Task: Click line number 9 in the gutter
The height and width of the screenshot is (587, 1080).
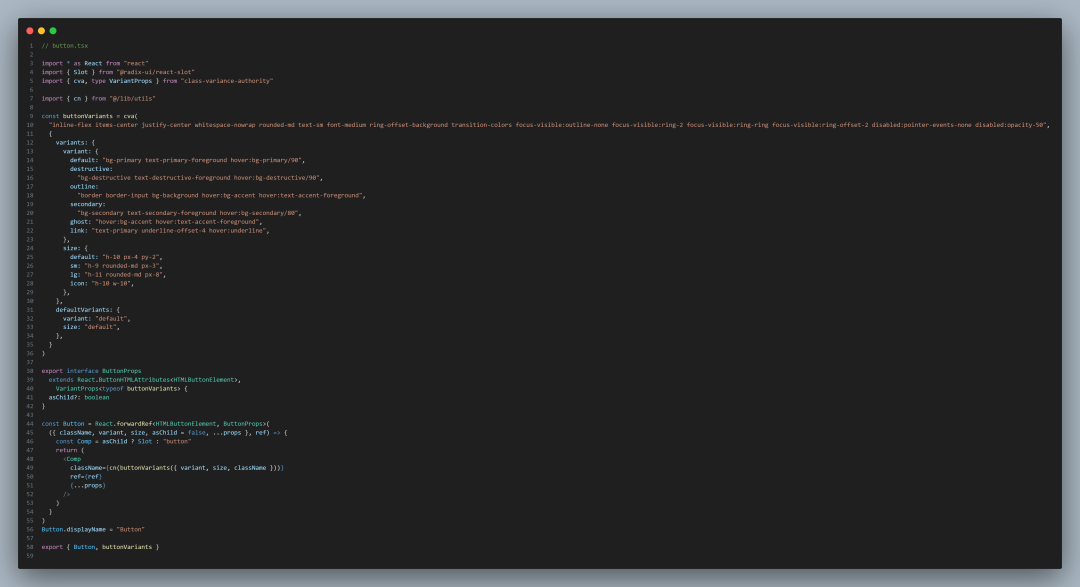Action: click(x=31, y=116)
